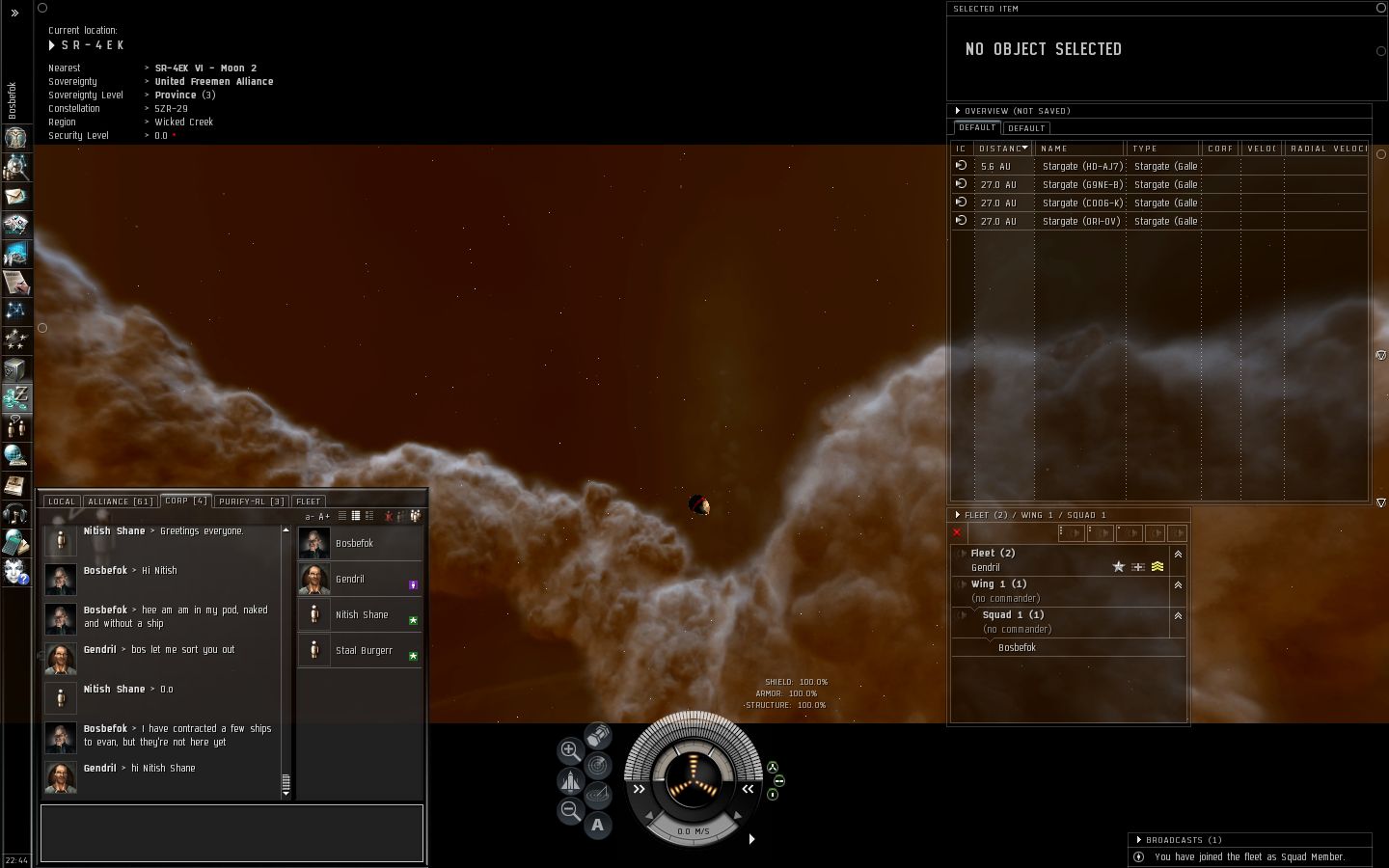Collapse the Fleet (2) group chevron
This screenshot has height=868, width=1389.
pos(1178,555)
